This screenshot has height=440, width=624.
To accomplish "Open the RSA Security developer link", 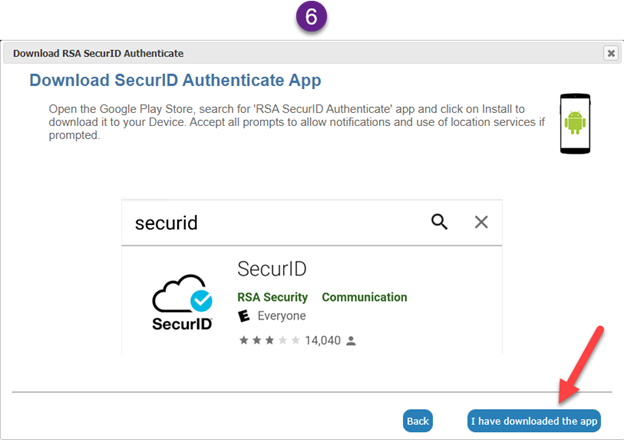I will pos(272,297).
